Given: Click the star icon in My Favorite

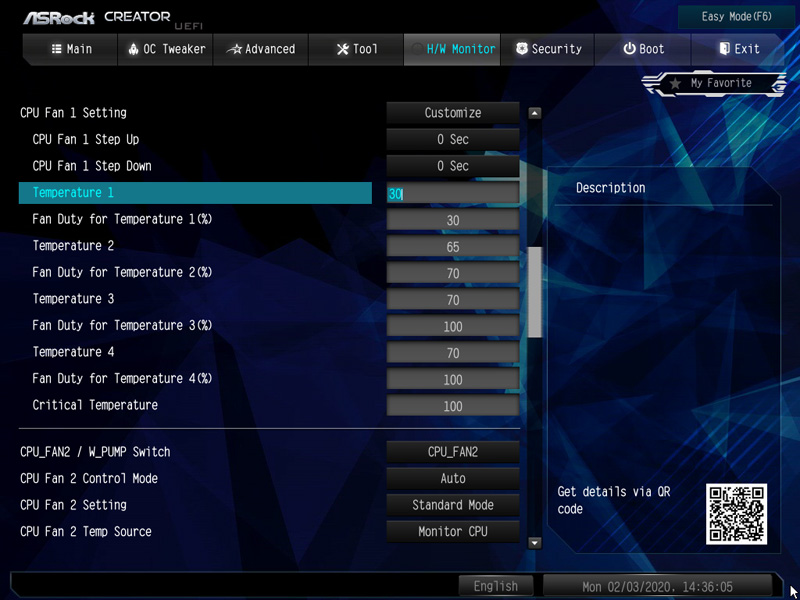Looking at the screenshot, I should click(676, 84).
